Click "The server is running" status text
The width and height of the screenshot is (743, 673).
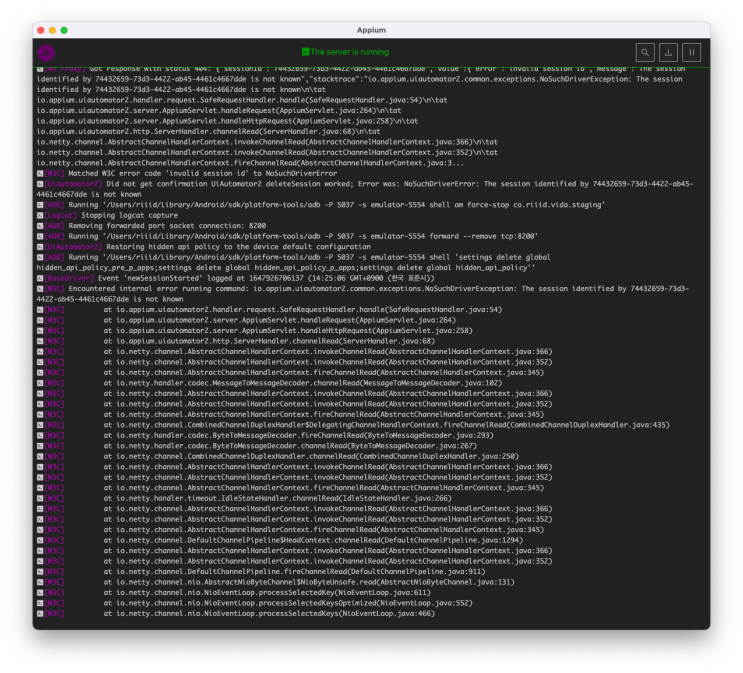(350, 52)
